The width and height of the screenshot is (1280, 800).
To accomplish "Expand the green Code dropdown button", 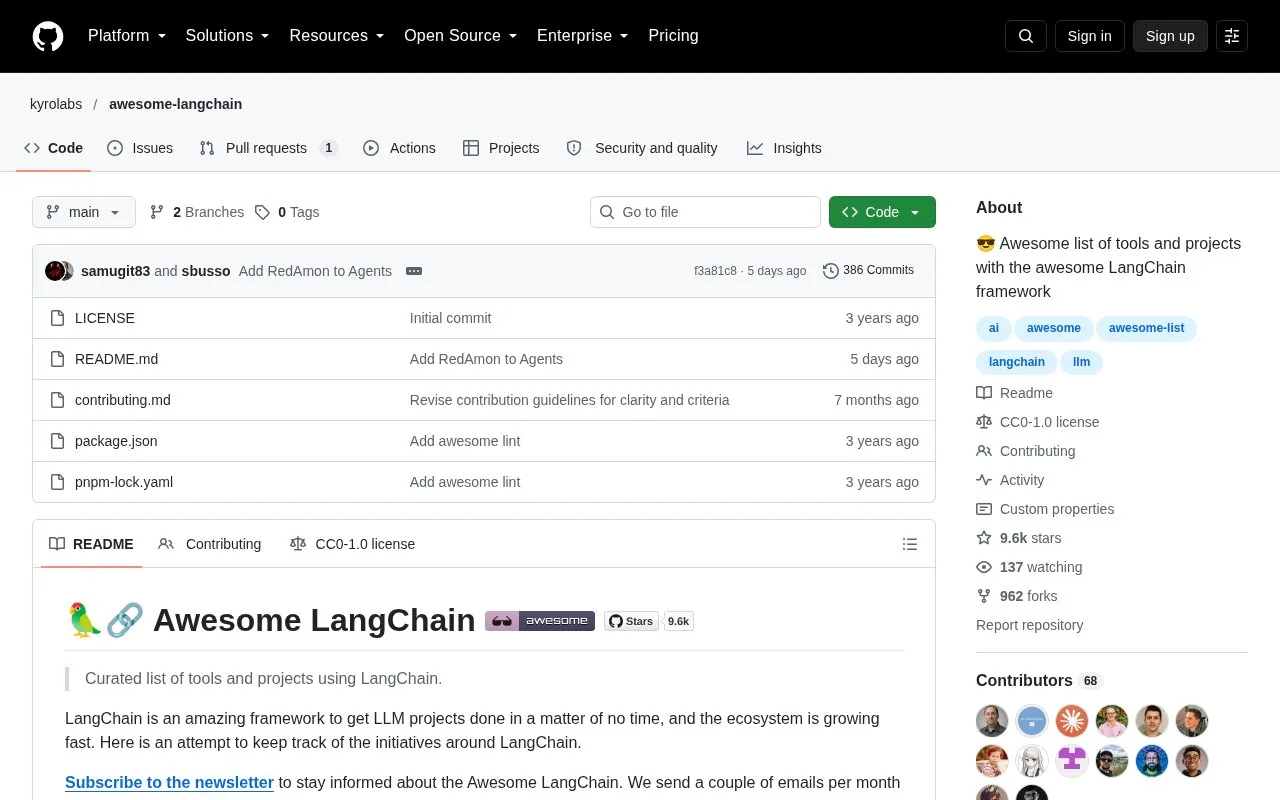I will (882, 212).
